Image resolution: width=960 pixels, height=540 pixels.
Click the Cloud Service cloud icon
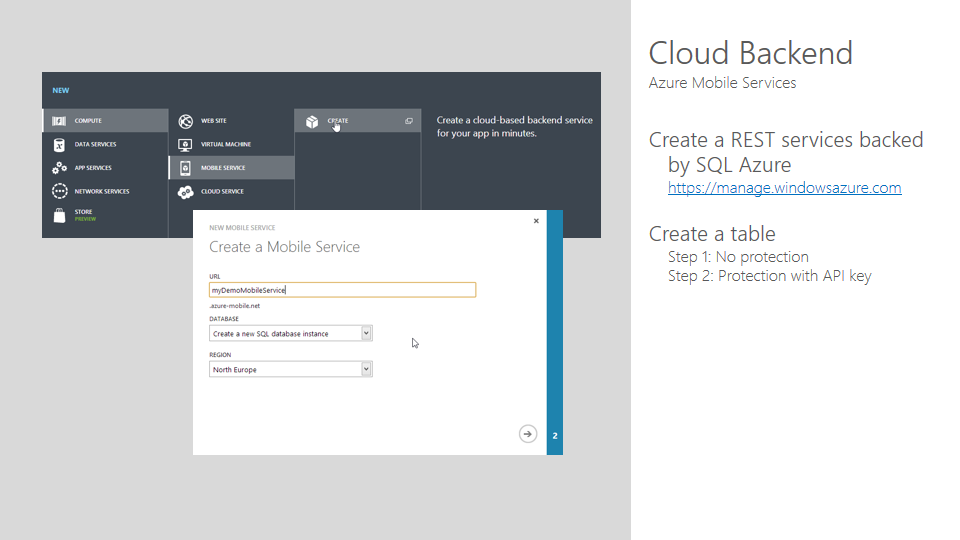[x=186, y=192]
